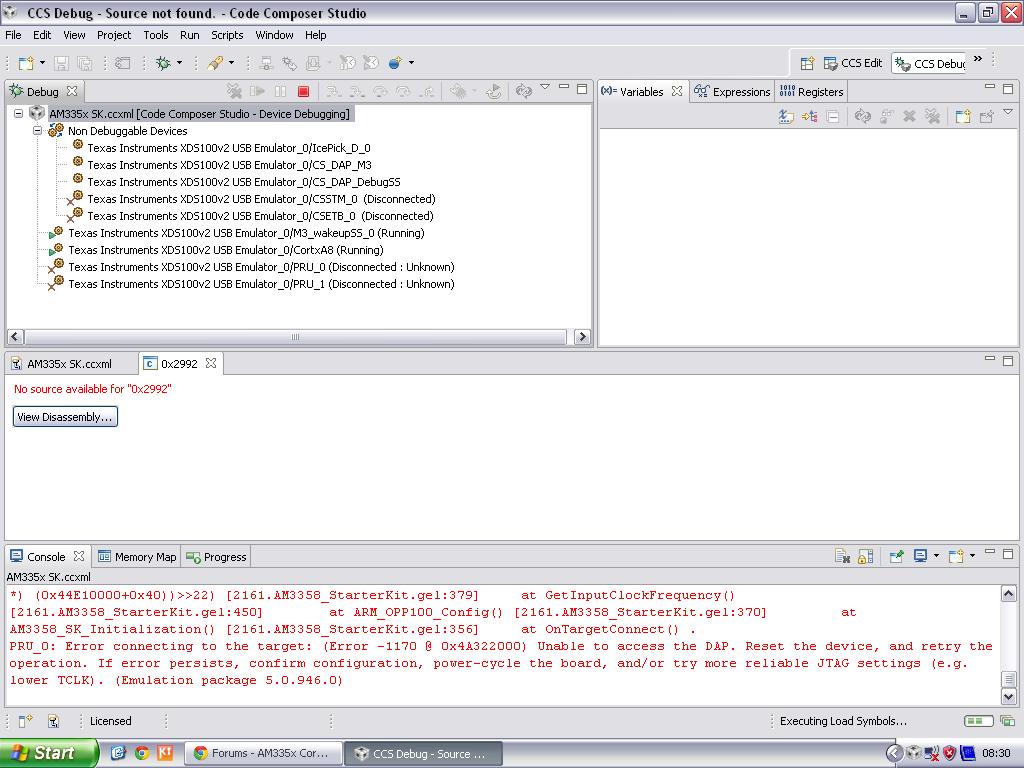Open the Debug view menu triangle
This screenshot has height=768, width=1024.
[x=545, y=87]
